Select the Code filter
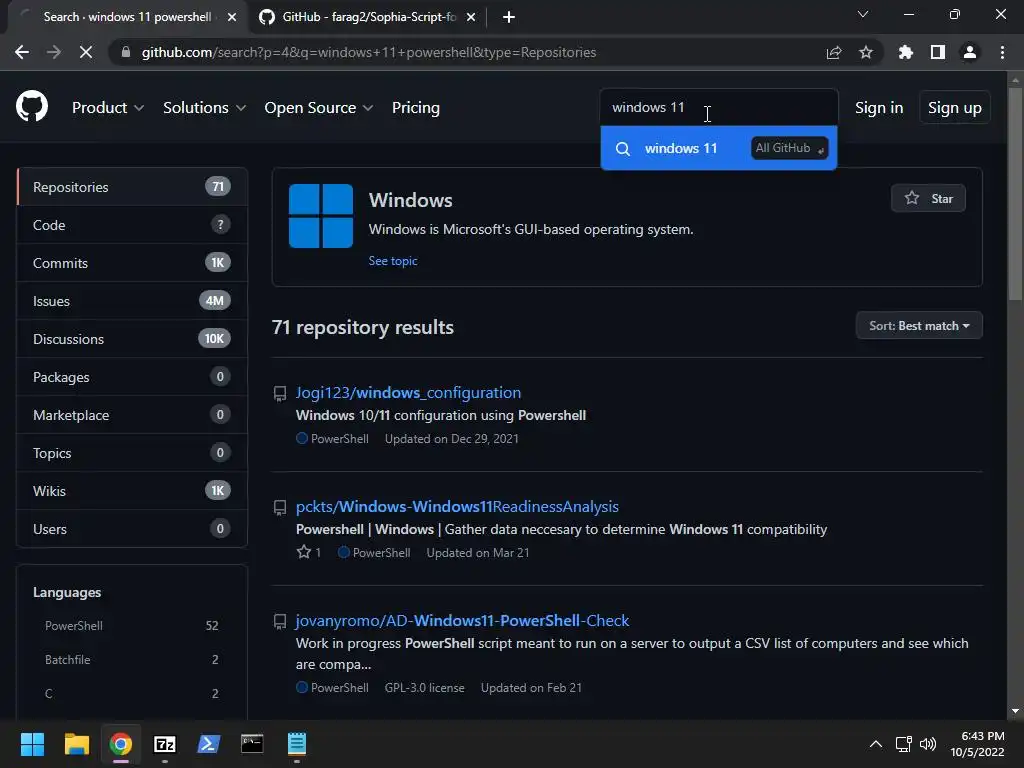The image size is (1024, 768). (x=132, y=225)
